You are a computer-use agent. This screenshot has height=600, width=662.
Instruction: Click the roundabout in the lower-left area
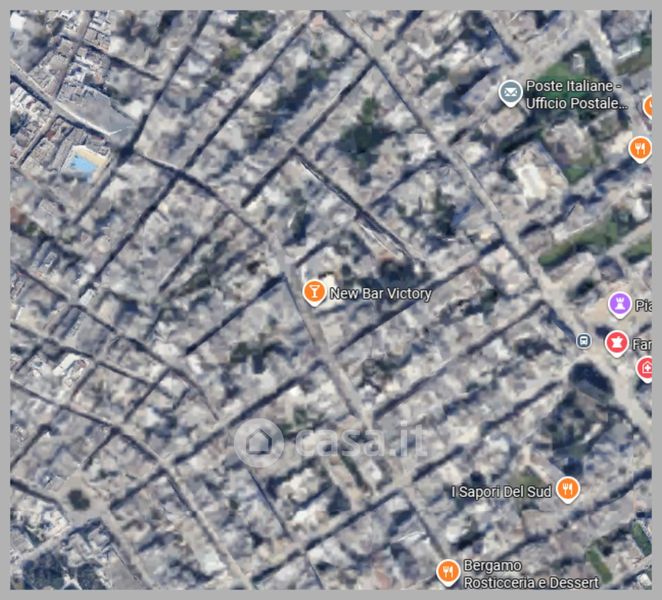click(x=77, y=498)
